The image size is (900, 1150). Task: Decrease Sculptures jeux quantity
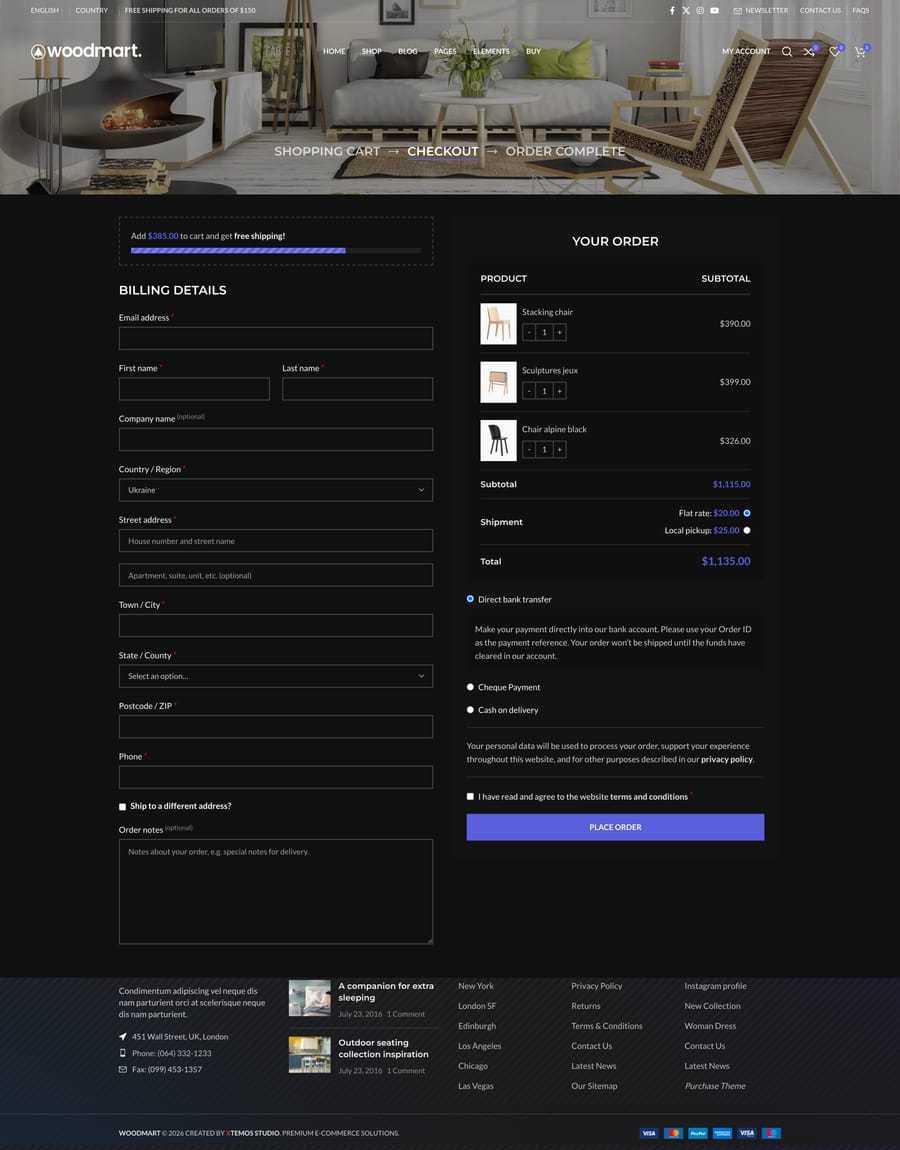pos(529,391)
